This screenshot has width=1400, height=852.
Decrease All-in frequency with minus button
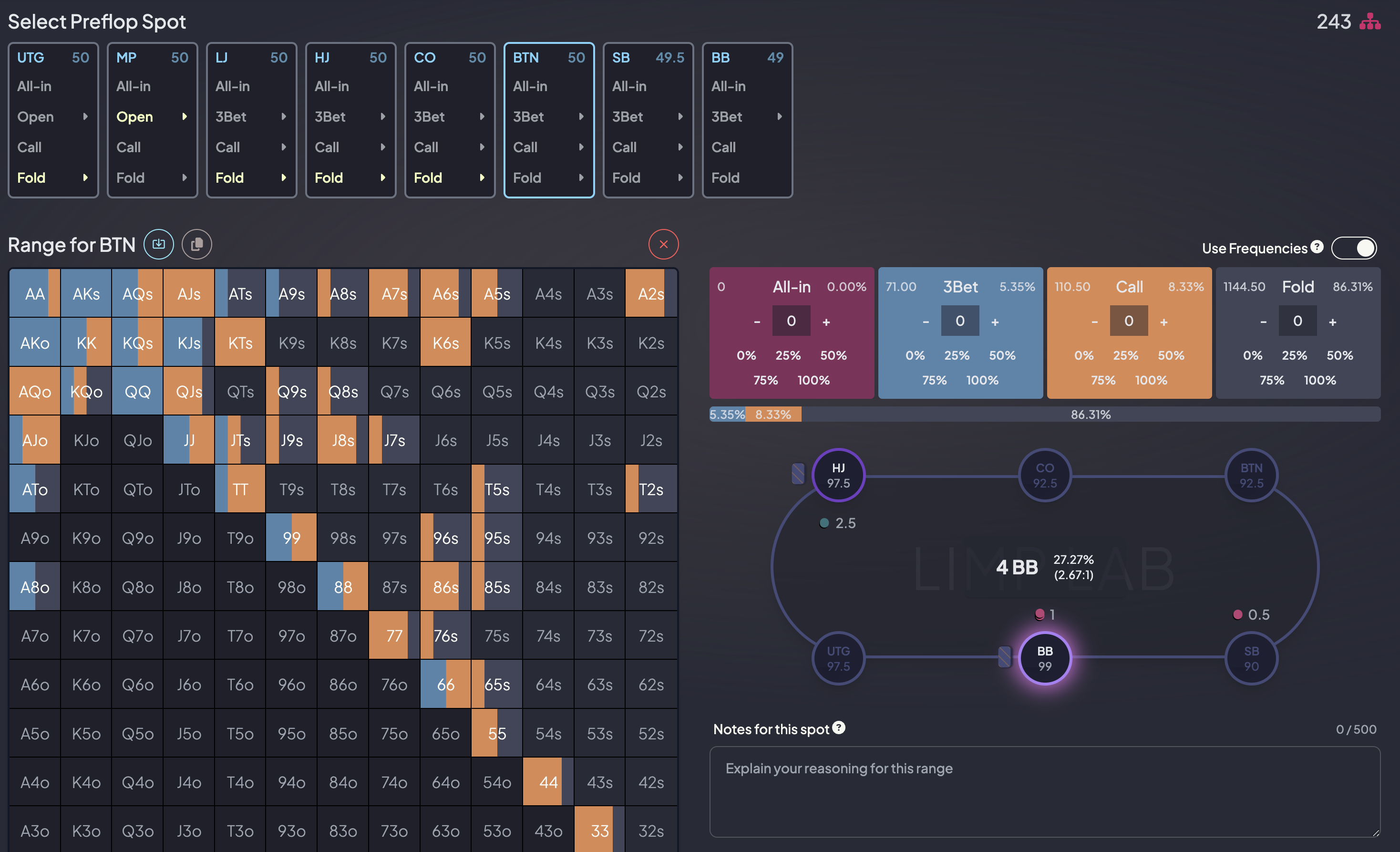point(757,322)
